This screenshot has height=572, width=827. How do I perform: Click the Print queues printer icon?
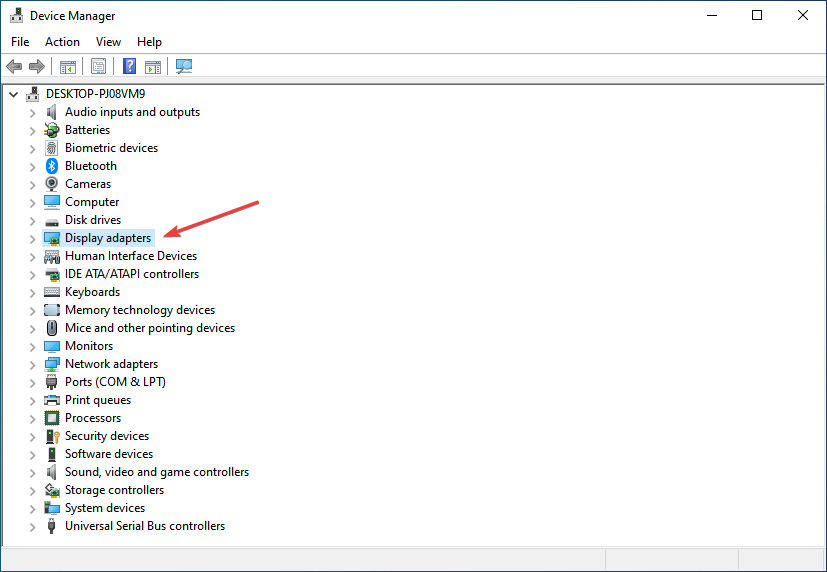tap(52, 400)
